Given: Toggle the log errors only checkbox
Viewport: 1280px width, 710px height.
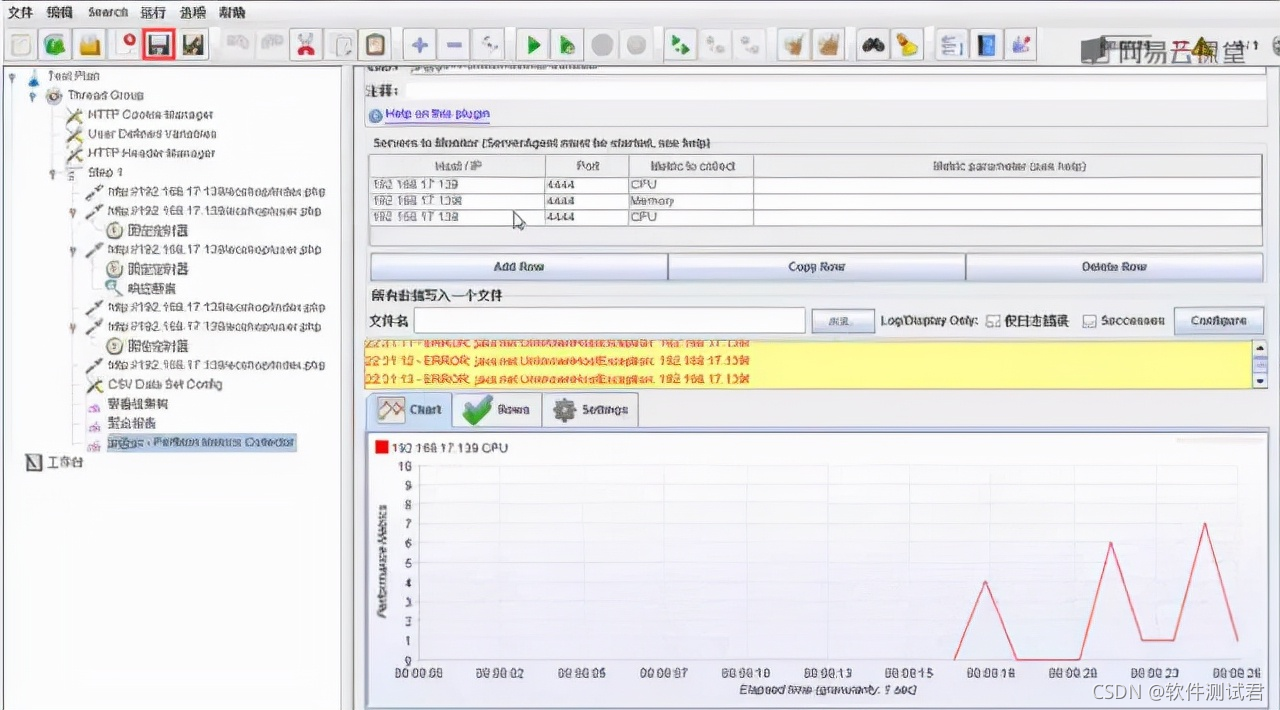Looking at the screenshot, I should [993, 321].
